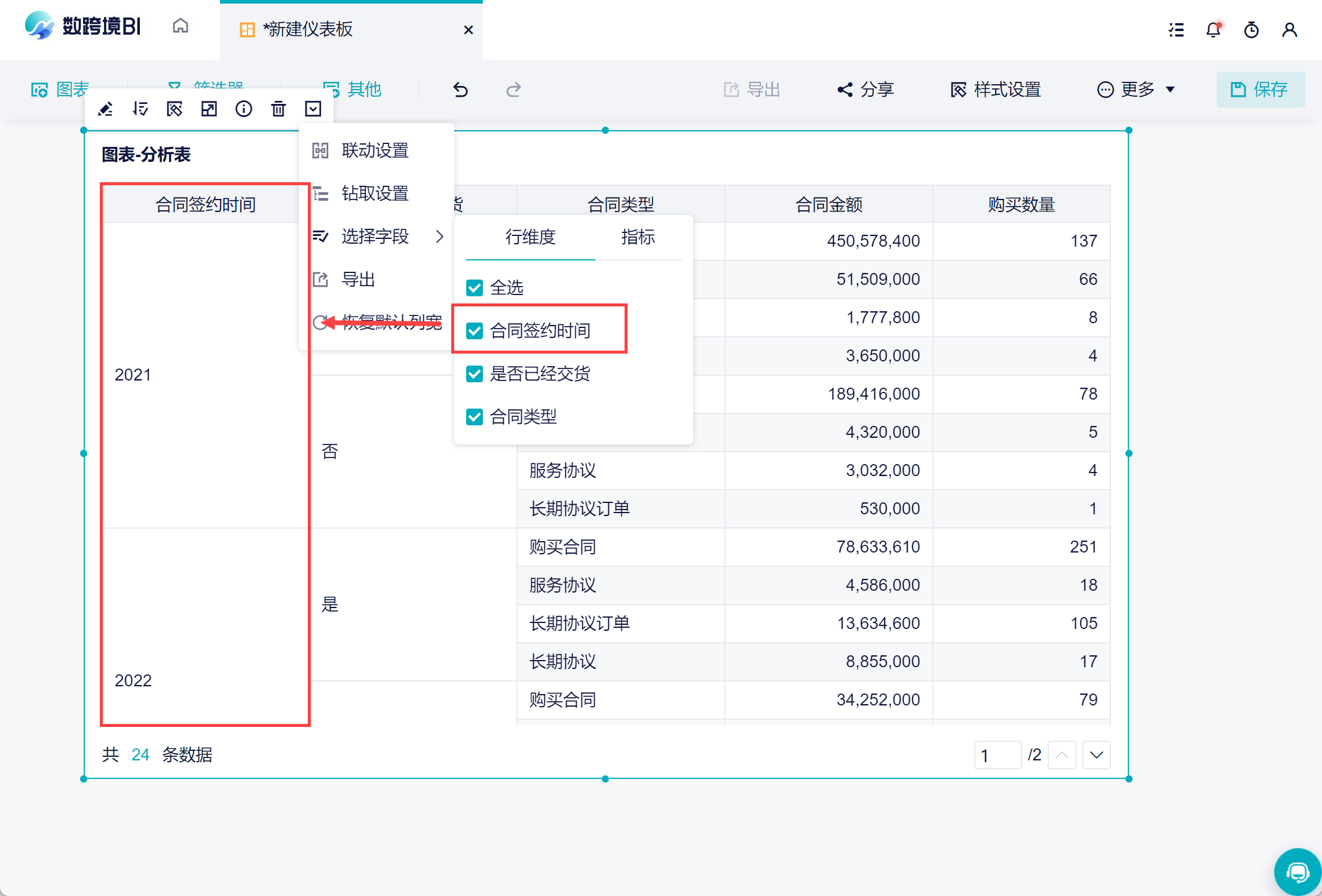Uncheck the 全选 checkbox
Viewport: 1322px width, 896px height.
click(x=475, y=288)
